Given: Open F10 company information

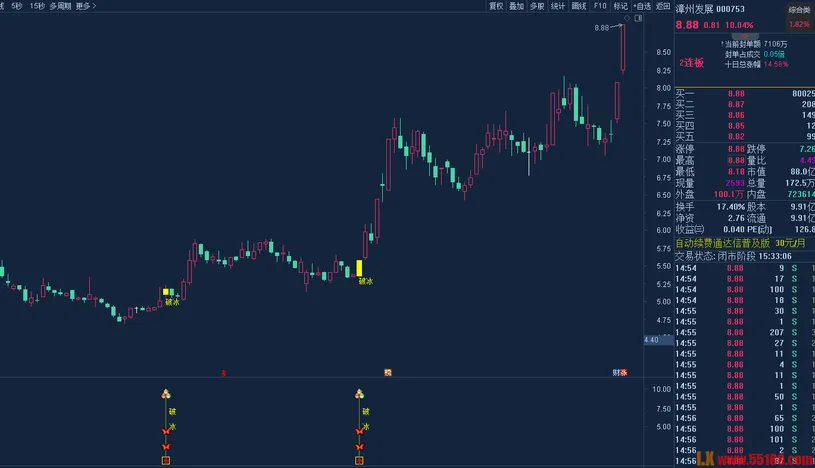Looking at the screenshot, I should (x=600, y=6).
